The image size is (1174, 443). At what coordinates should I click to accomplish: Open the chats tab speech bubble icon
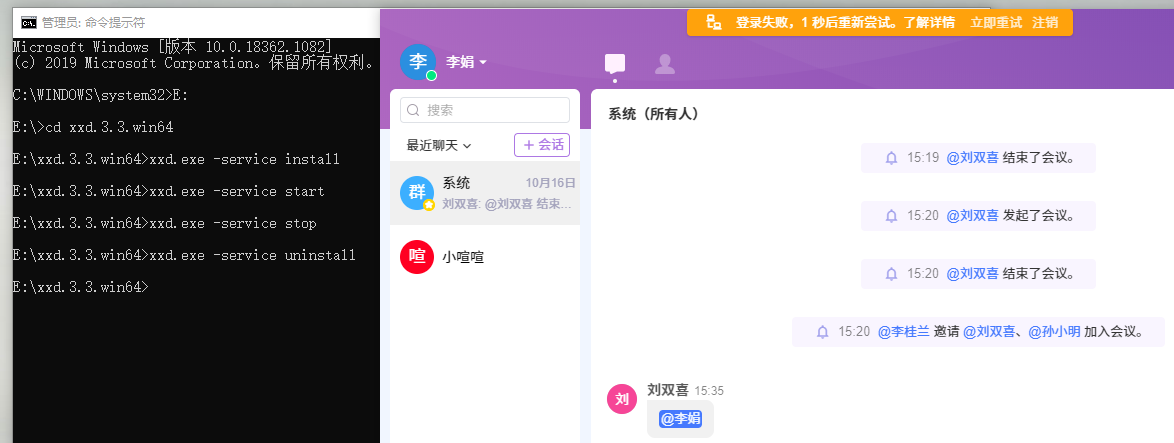click(x=615, y=64)
